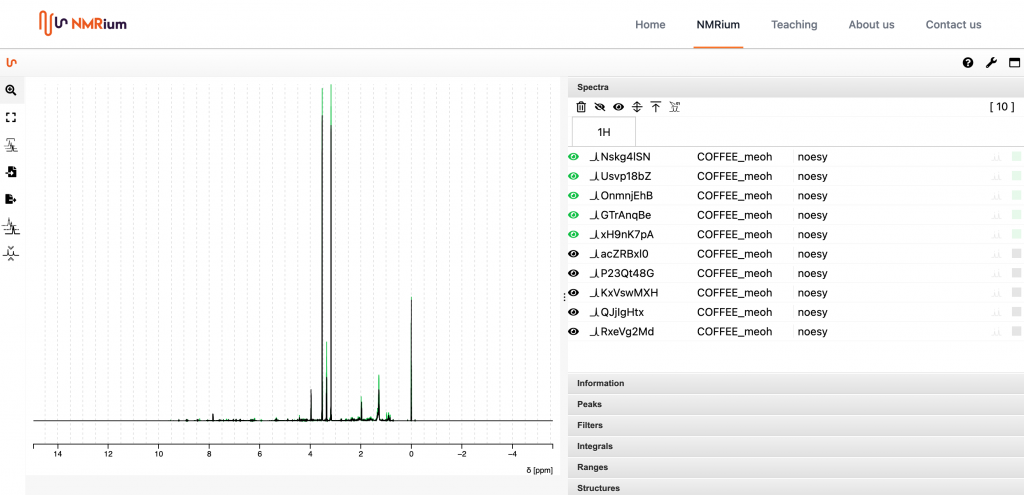Screen dimensions: 1024x495
Task: Click the reset scale up-arrow icon
Action: click(x=656, y=107)
